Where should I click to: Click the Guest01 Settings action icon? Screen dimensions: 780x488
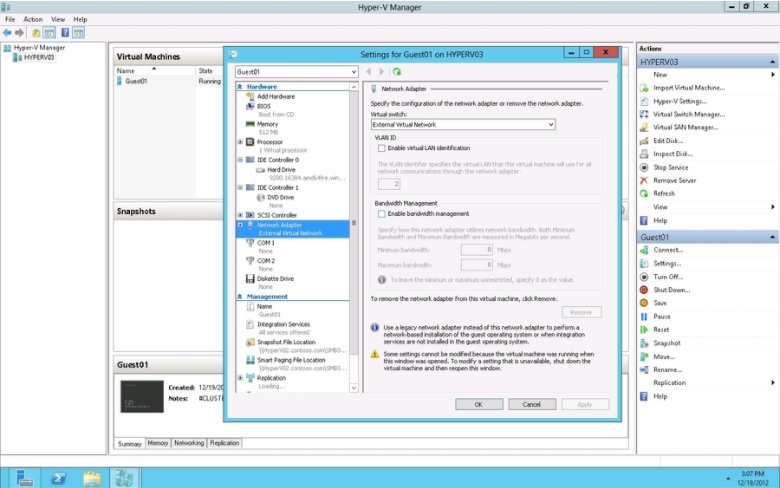644,263
